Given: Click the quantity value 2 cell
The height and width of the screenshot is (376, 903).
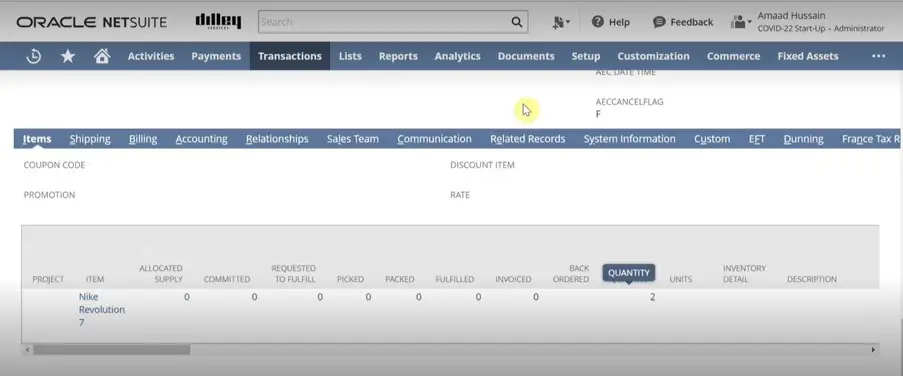Looking at the screenshot, I should [x=652, y=297].
